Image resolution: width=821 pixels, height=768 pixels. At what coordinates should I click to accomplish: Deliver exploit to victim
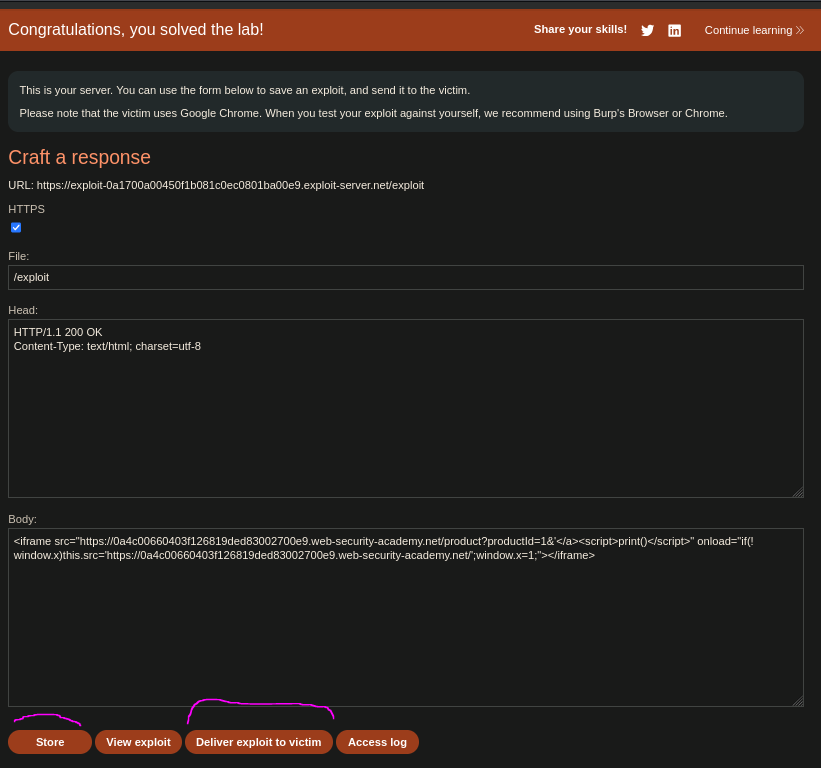(x=259, y=742)
